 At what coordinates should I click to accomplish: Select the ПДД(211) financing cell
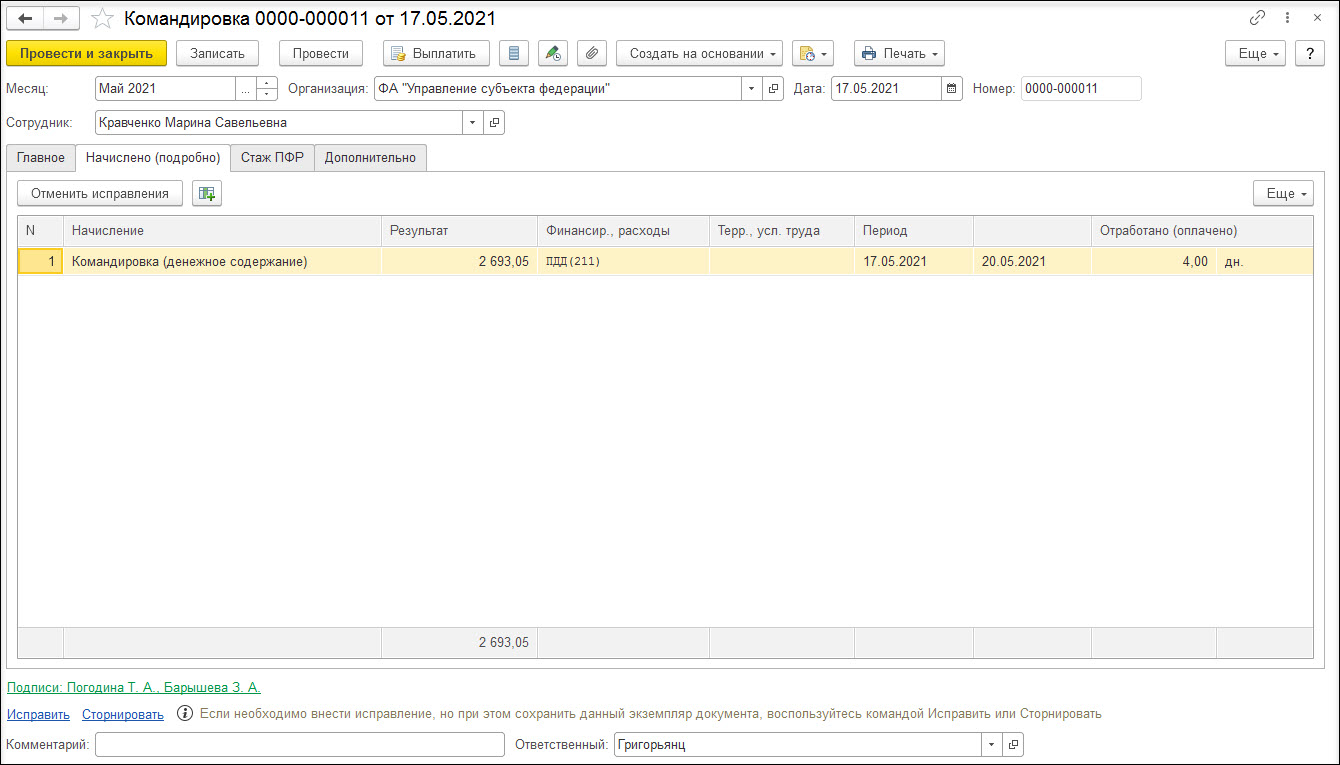[623, 261]
